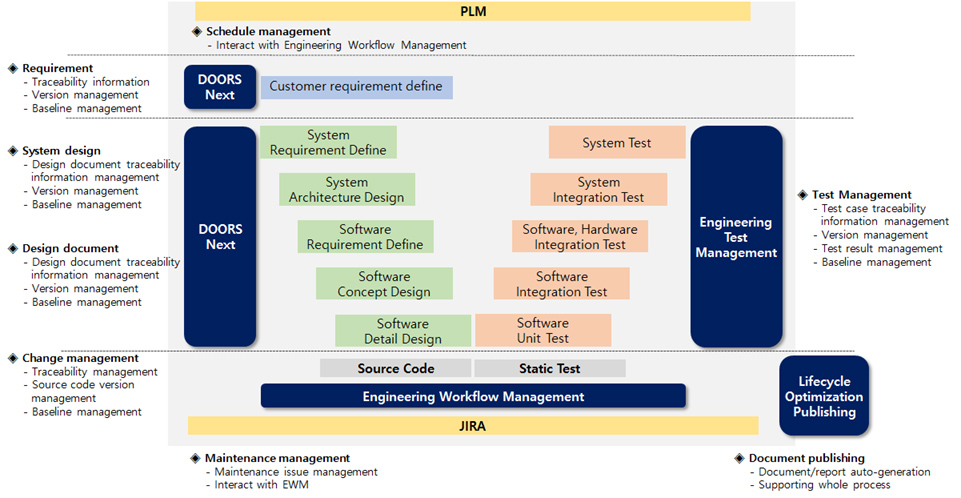Screen dimensions: 961x498
Task: Click the Source Code box
Action: click(x=395, y=368)
